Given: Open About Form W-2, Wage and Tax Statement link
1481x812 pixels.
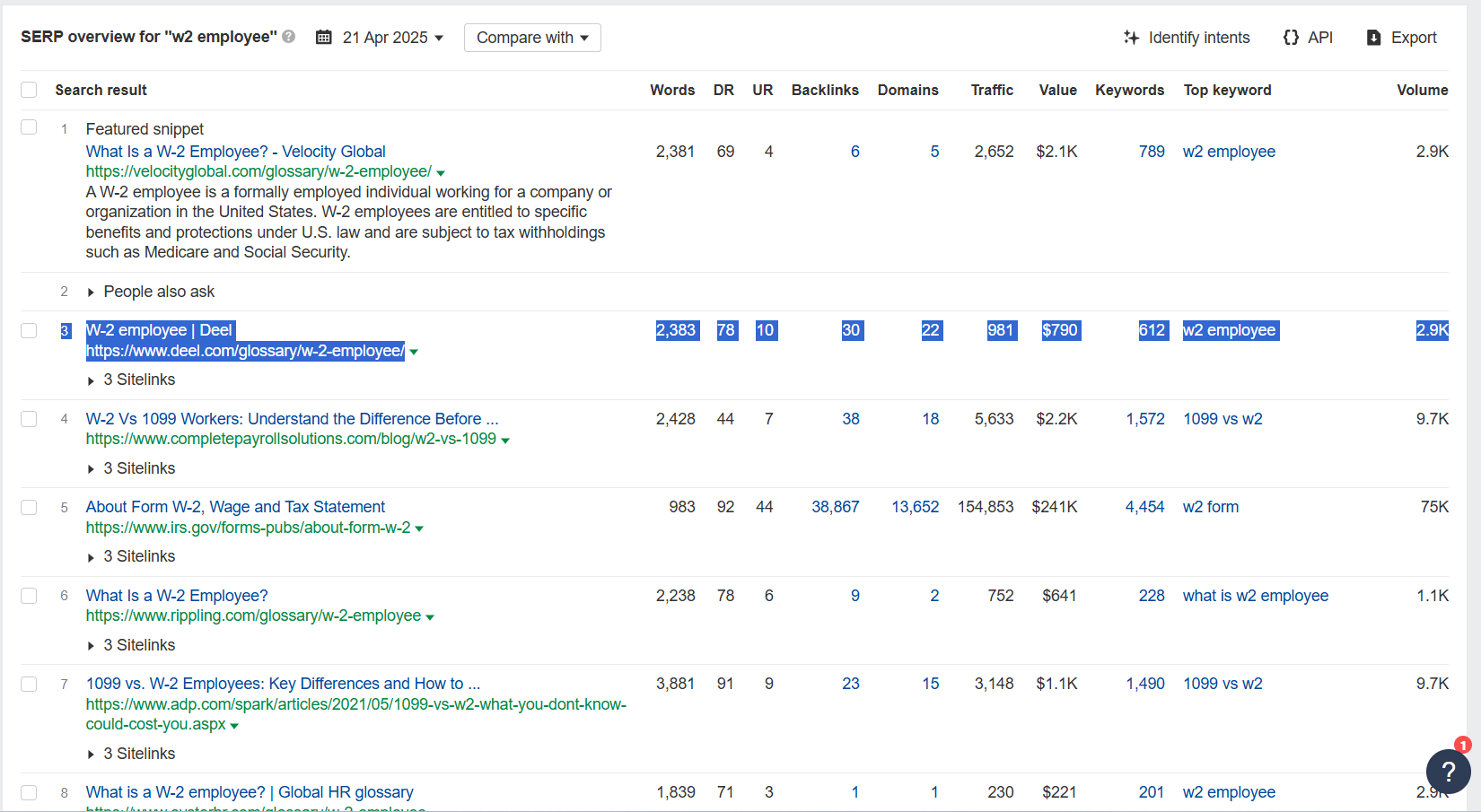Looking at the screenshot, I should 235,507.
